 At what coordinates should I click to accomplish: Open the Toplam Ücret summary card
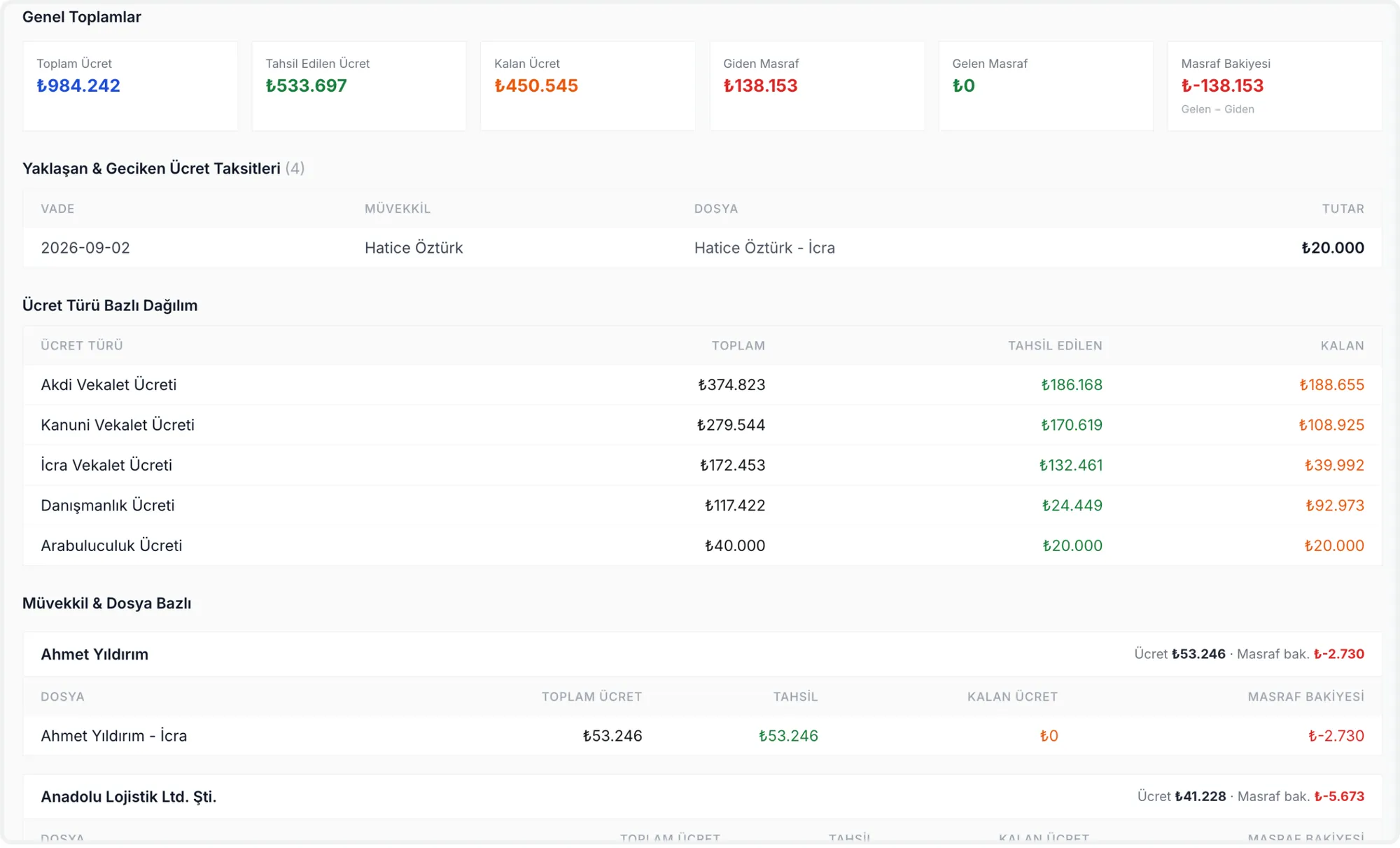130,86
